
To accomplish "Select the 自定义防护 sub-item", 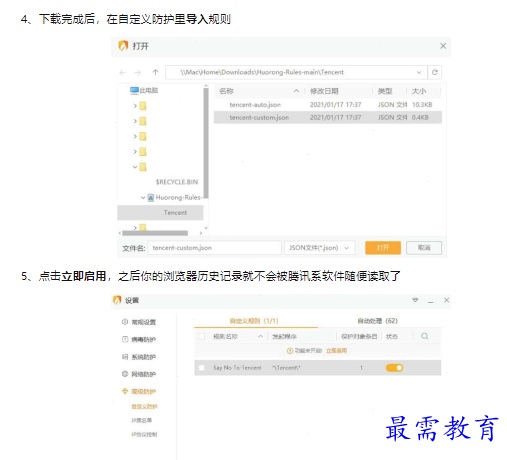I will (144, 406).
